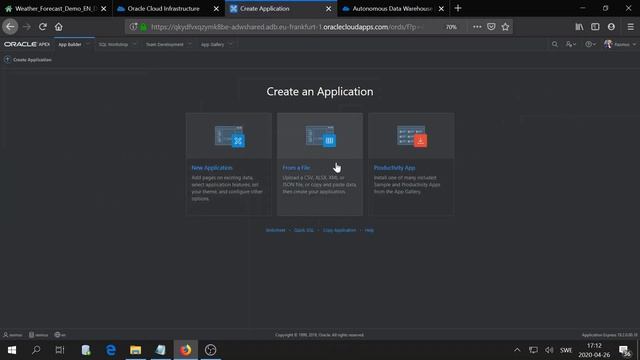Image resolution: width=640 pixels, height=360 pixels.
Task: Click the green padlock site security icon
Action: click(x=144, y=27)
